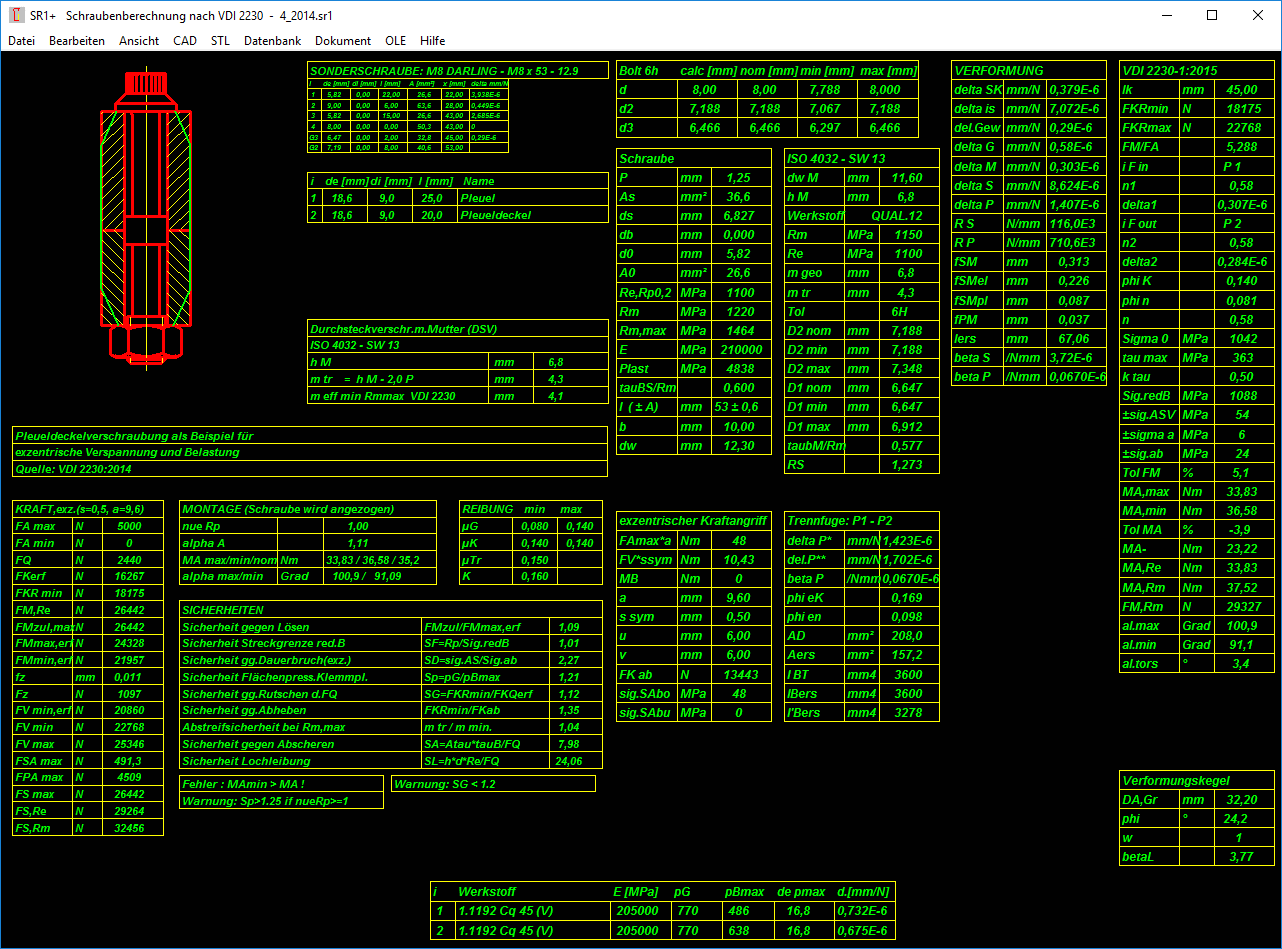
Task: Open the OLE menu
Action: [396, 41]
